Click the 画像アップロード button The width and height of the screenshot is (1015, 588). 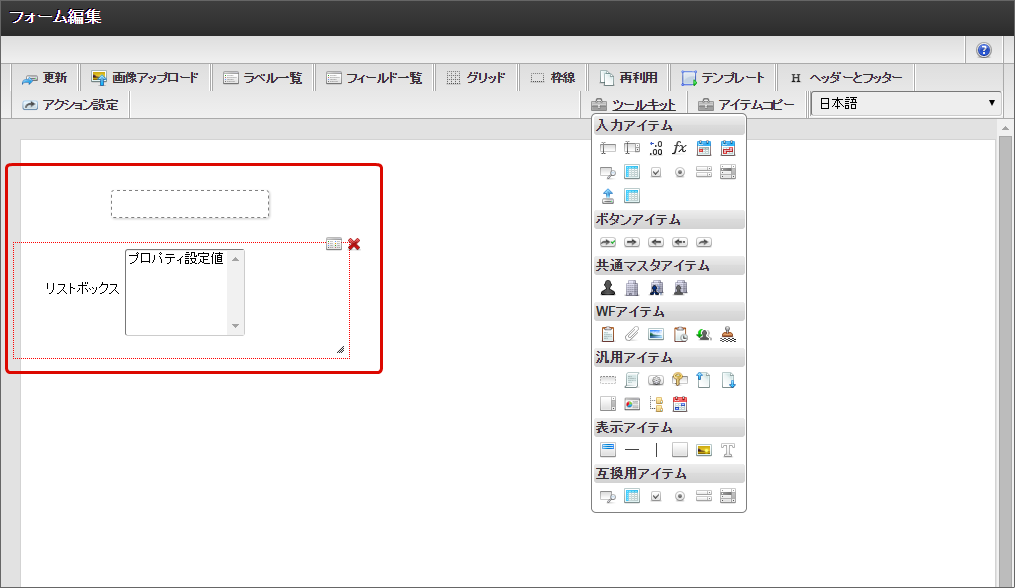[x=145, y=78]
